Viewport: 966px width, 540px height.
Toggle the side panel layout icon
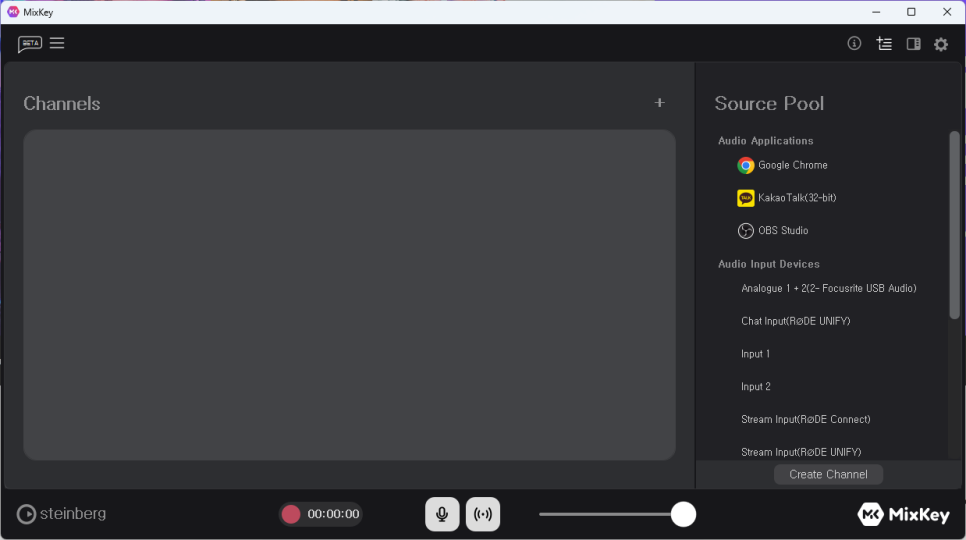click(914, 44)
